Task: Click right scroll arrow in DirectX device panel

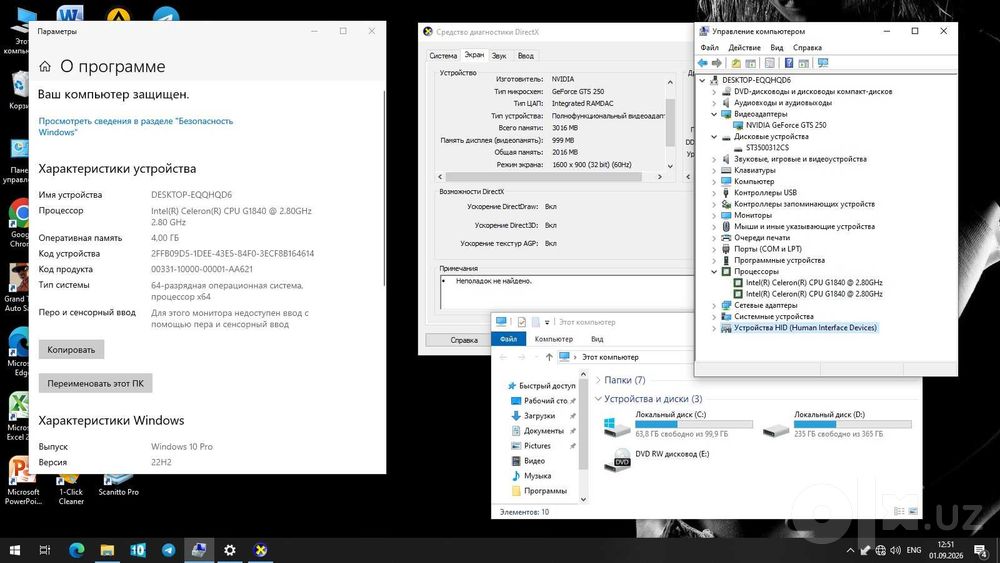Action: click(659, 177)
